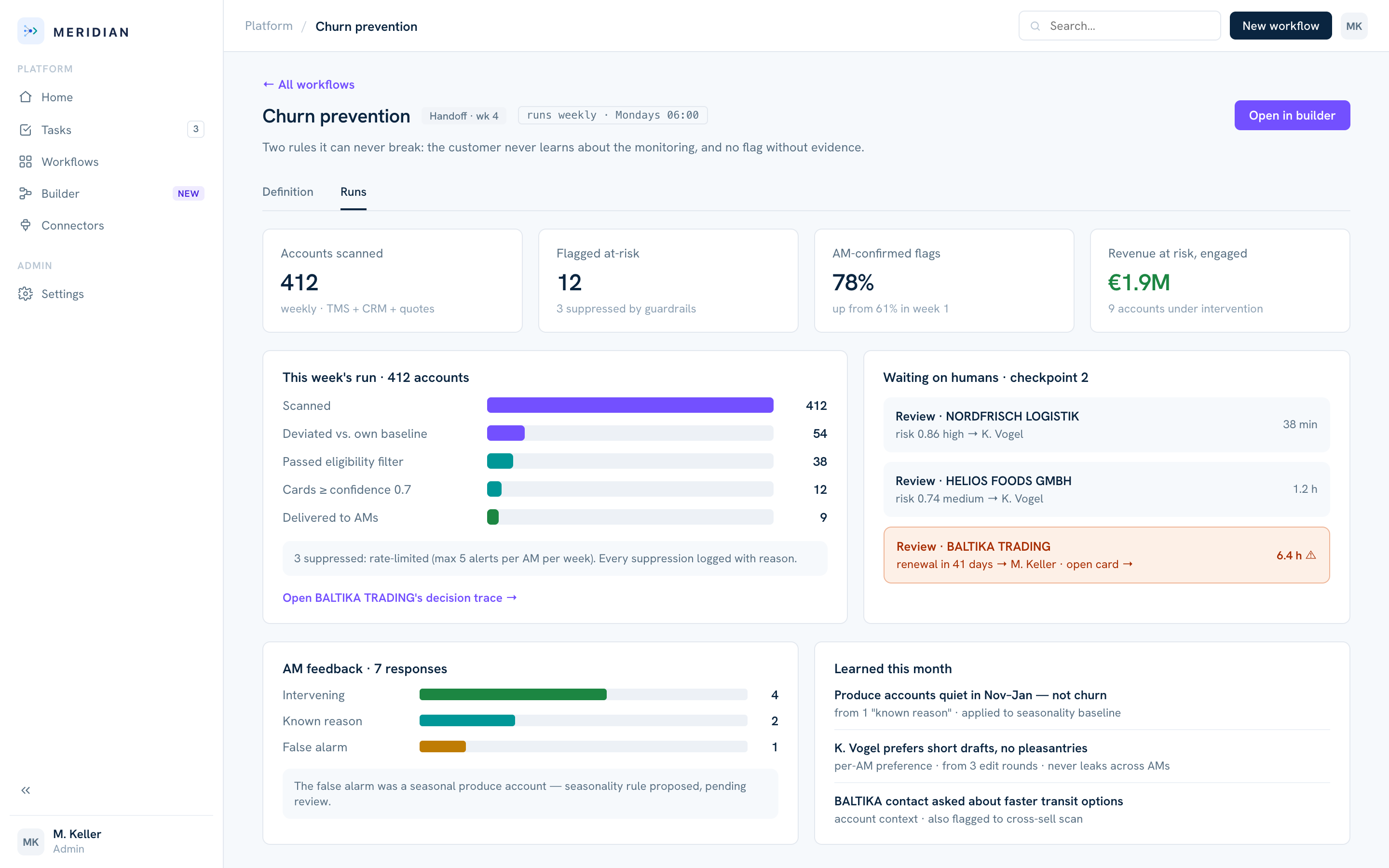
Task: Open the NORDFRISCH LOGISTIK review card
Action: [1106, 424]
